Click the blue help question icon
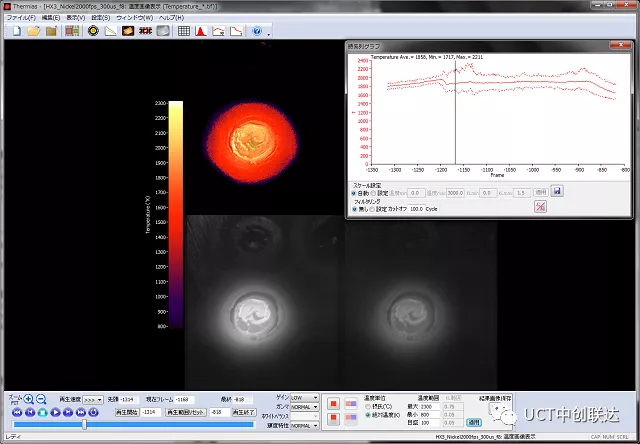 click(x=257, y=31)
